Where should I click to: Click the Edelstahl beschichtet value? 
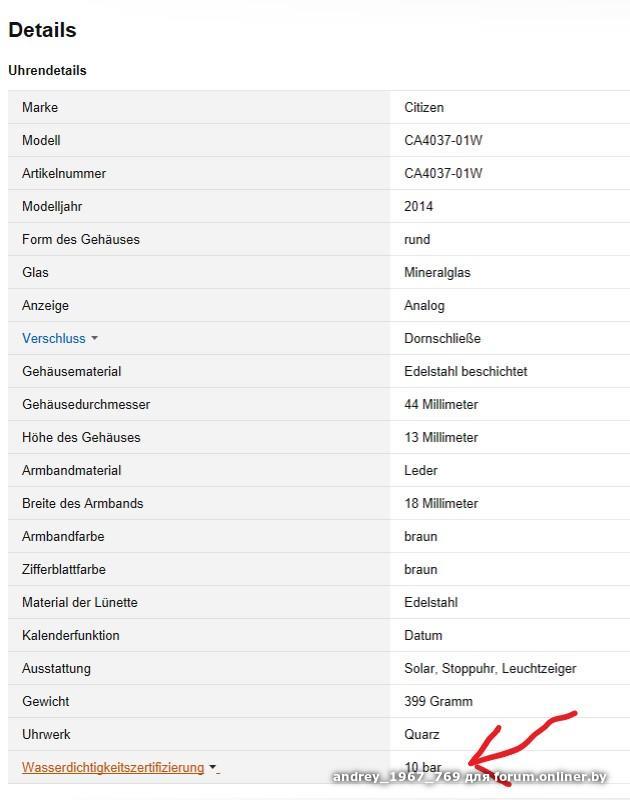click(x=465, y=372)
